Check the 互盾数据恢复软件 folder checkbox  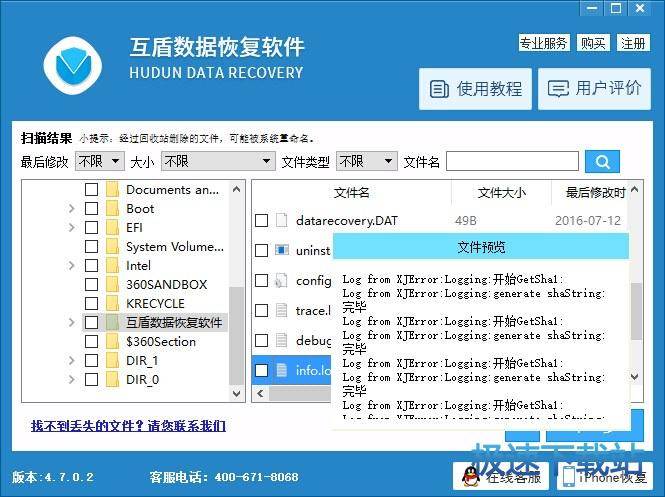(91, 323)
